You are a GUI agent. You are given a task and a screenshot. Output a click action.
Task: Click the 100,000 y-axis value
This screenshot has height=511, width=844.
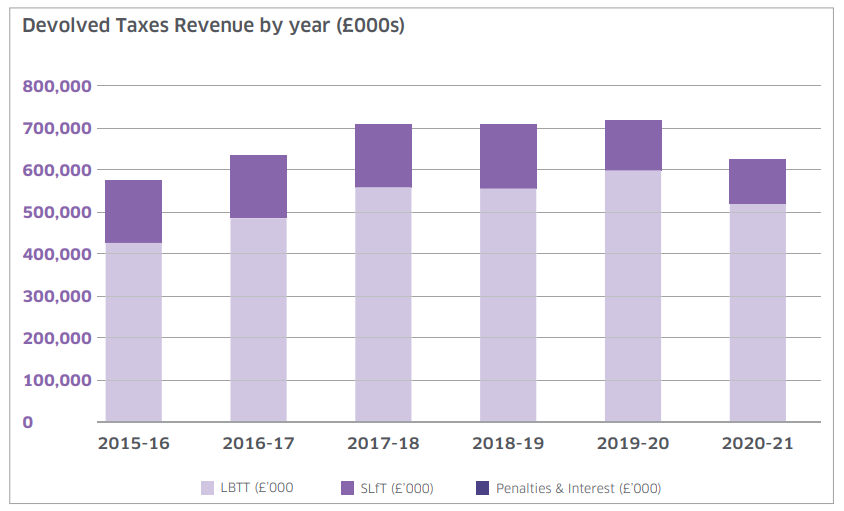(57, 380)
